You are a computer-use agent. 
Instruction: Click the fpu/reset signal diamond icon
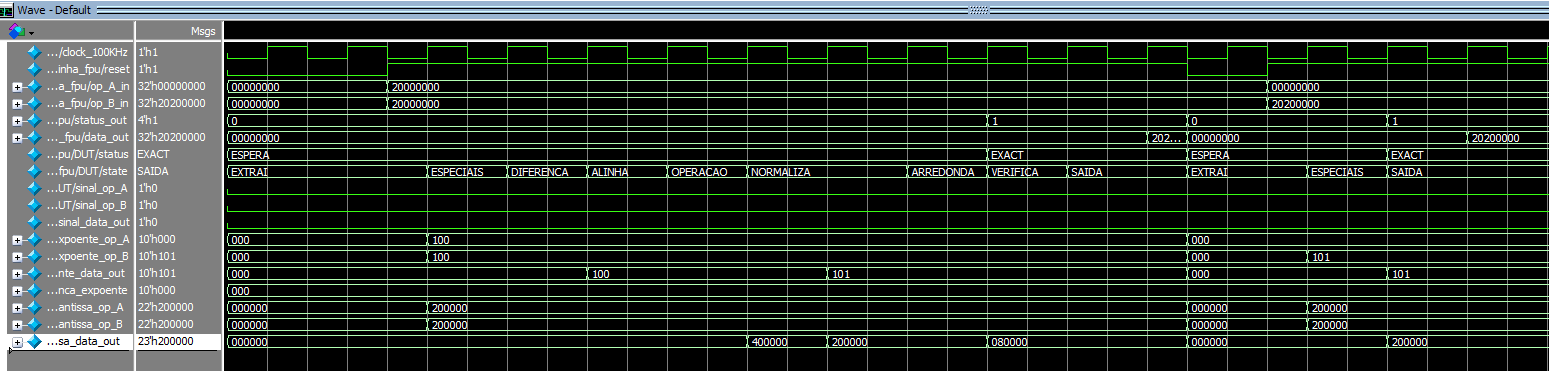[x=35, y=69]
